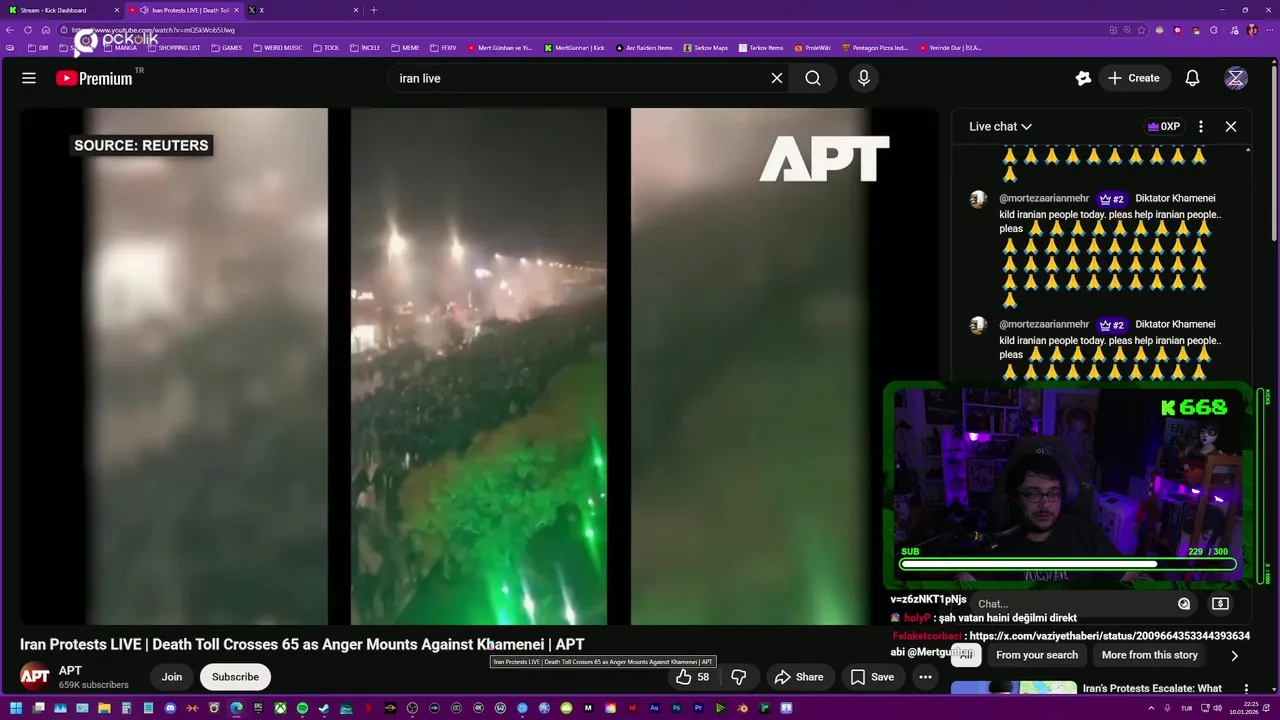
Task: Open the YouTube guide hamburger menu
Action: [x=29, y=78]
